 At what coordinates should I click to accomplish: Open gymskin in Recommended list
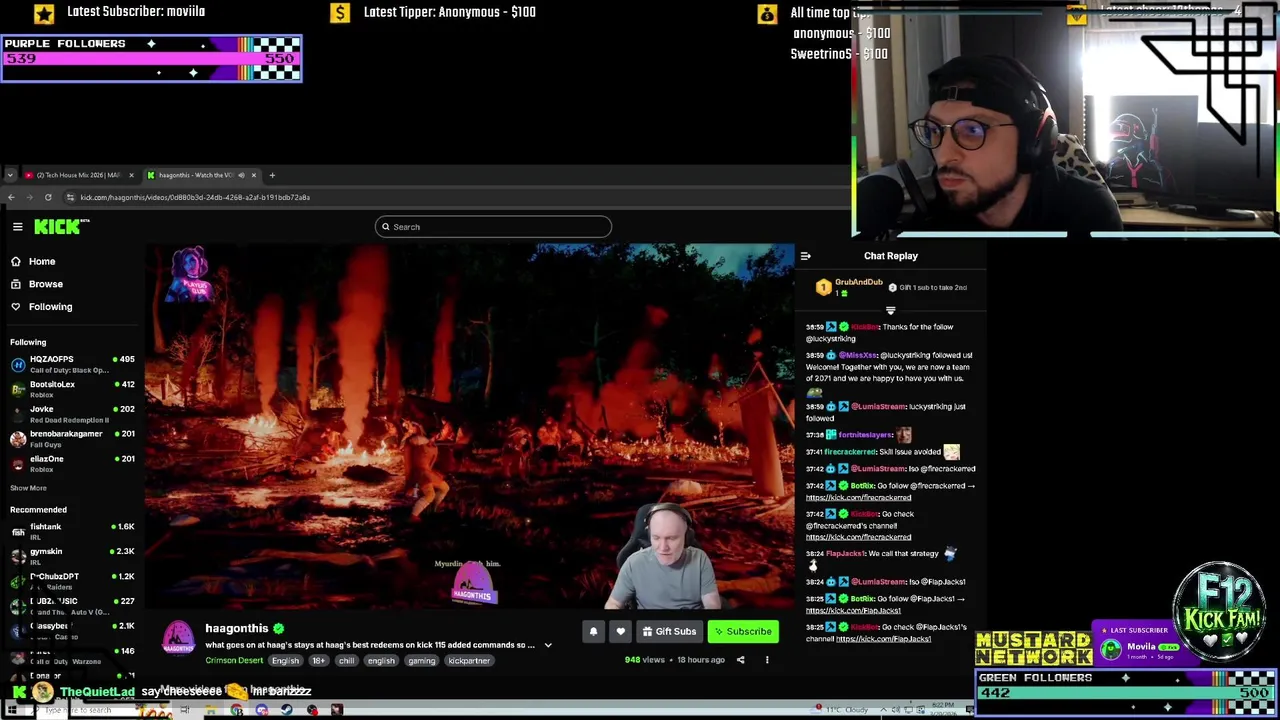pyautogui.click(x=72, y=557)
